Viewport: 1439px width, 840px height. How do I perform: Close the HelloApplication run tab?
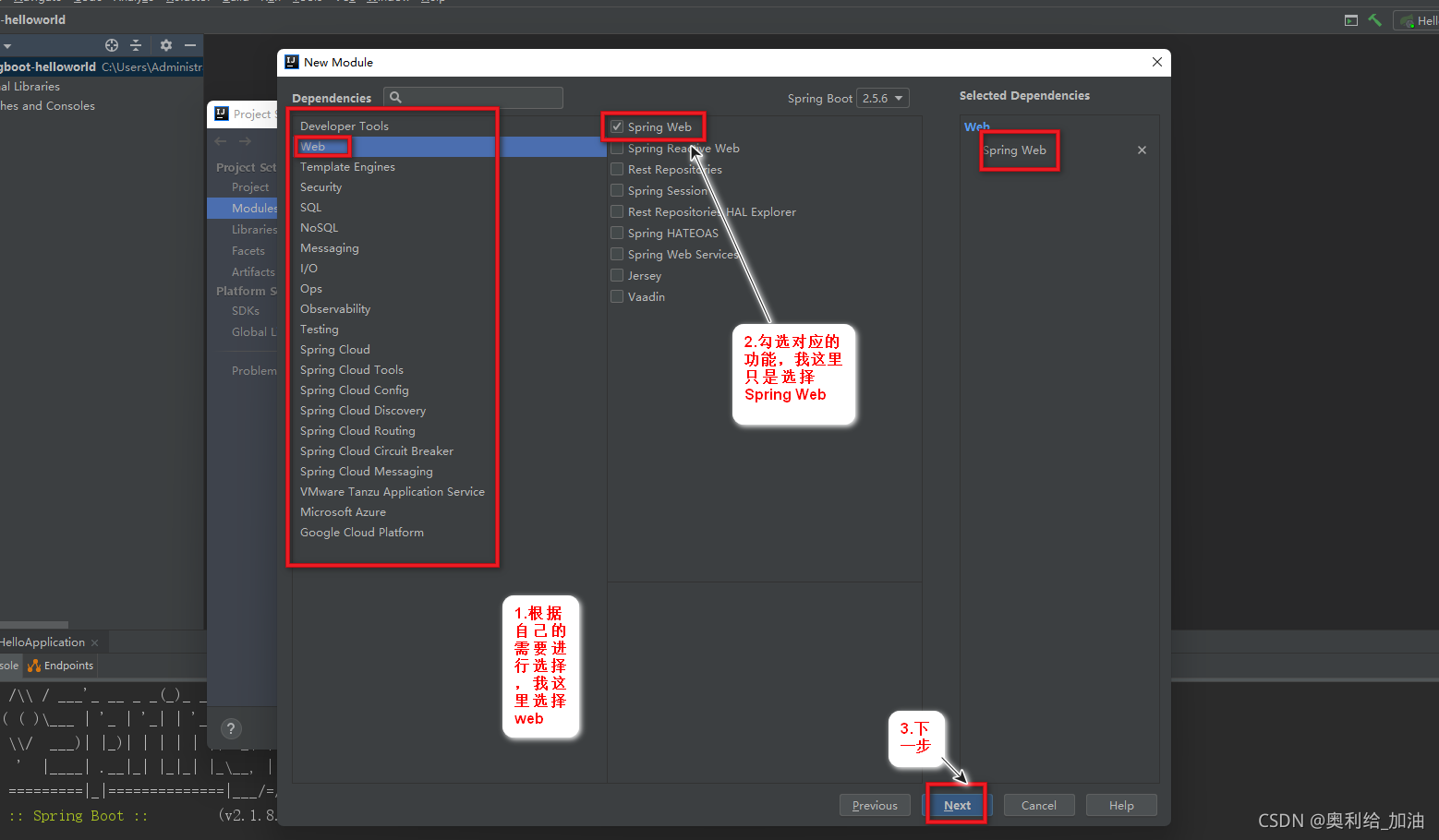tap(94, 642)
